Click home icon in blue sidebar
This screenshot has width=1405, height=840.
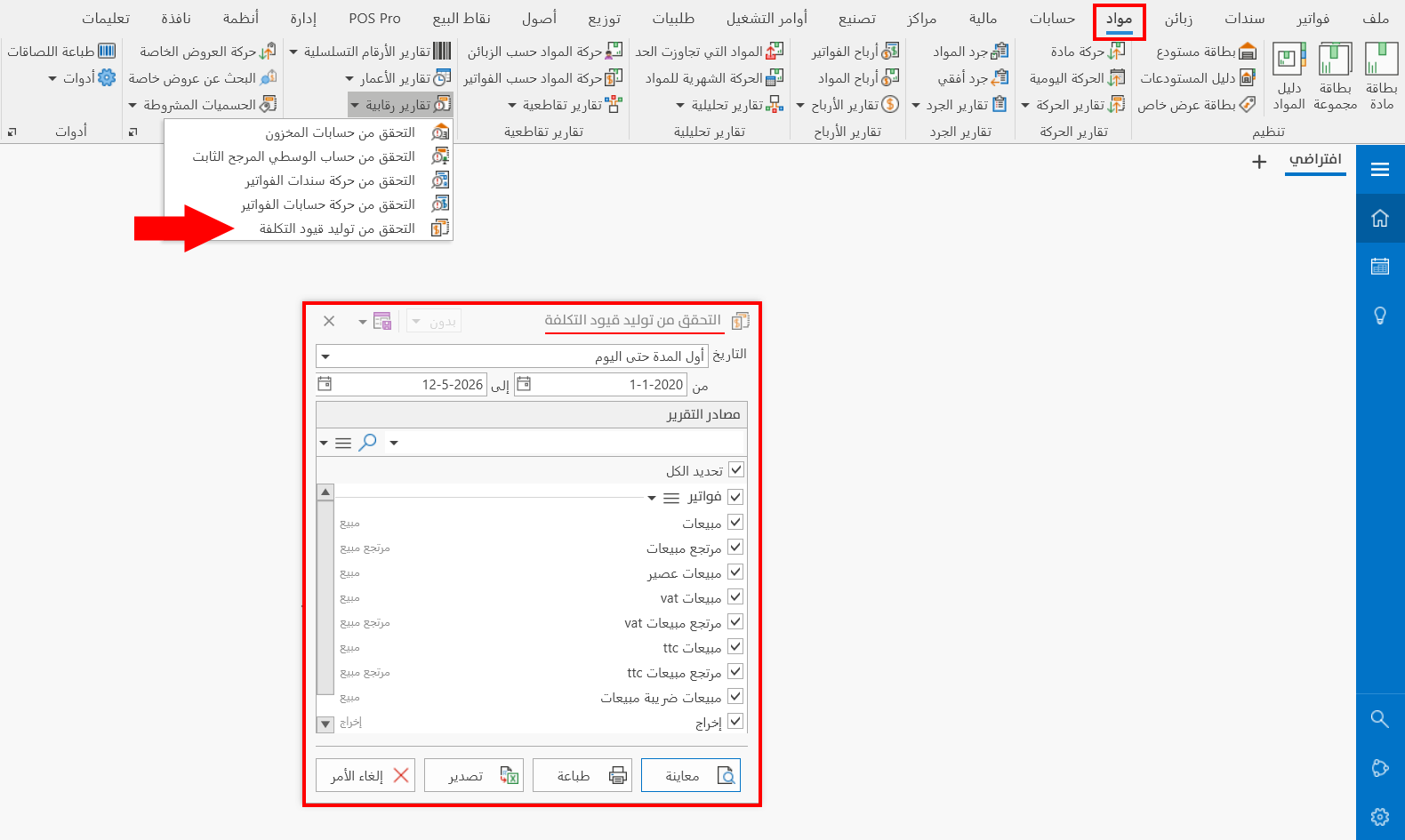pyautogui.click(x=1380, y=218)
